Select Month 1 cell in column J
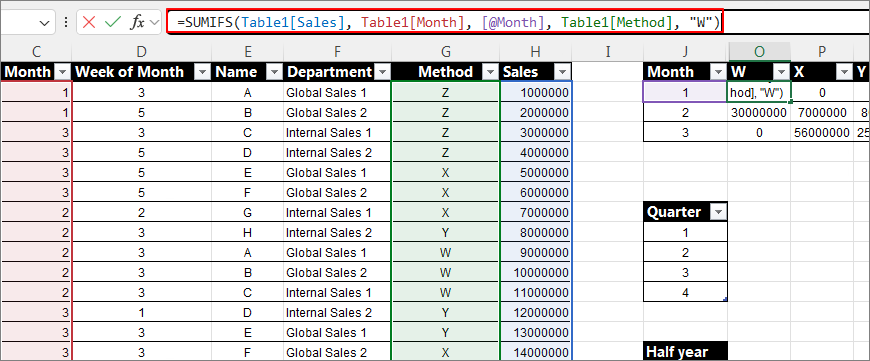The image size is (870, 361). (x=685, y=92)
